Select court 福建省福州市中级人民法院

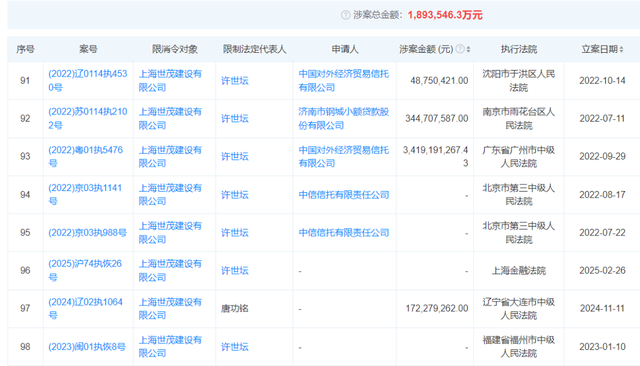pos(518,346)
